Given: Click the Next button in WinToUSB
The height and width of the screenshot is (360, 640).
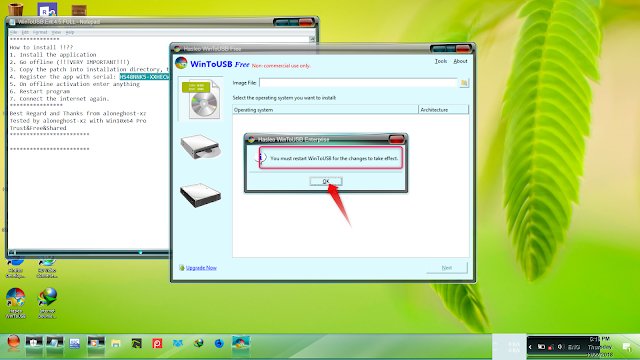Looking at the screenshot, I should [447, 268].
